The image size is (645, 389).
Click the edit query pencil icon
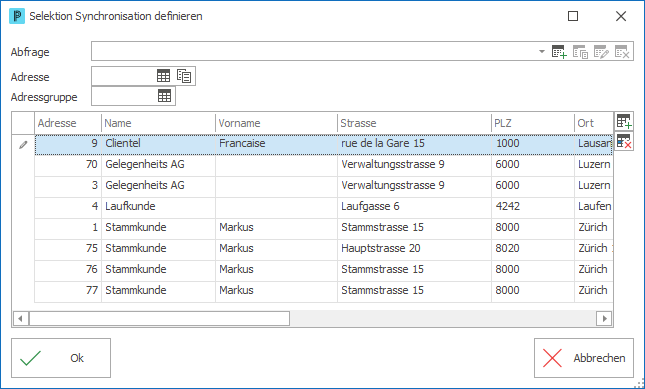pos(601,52)
